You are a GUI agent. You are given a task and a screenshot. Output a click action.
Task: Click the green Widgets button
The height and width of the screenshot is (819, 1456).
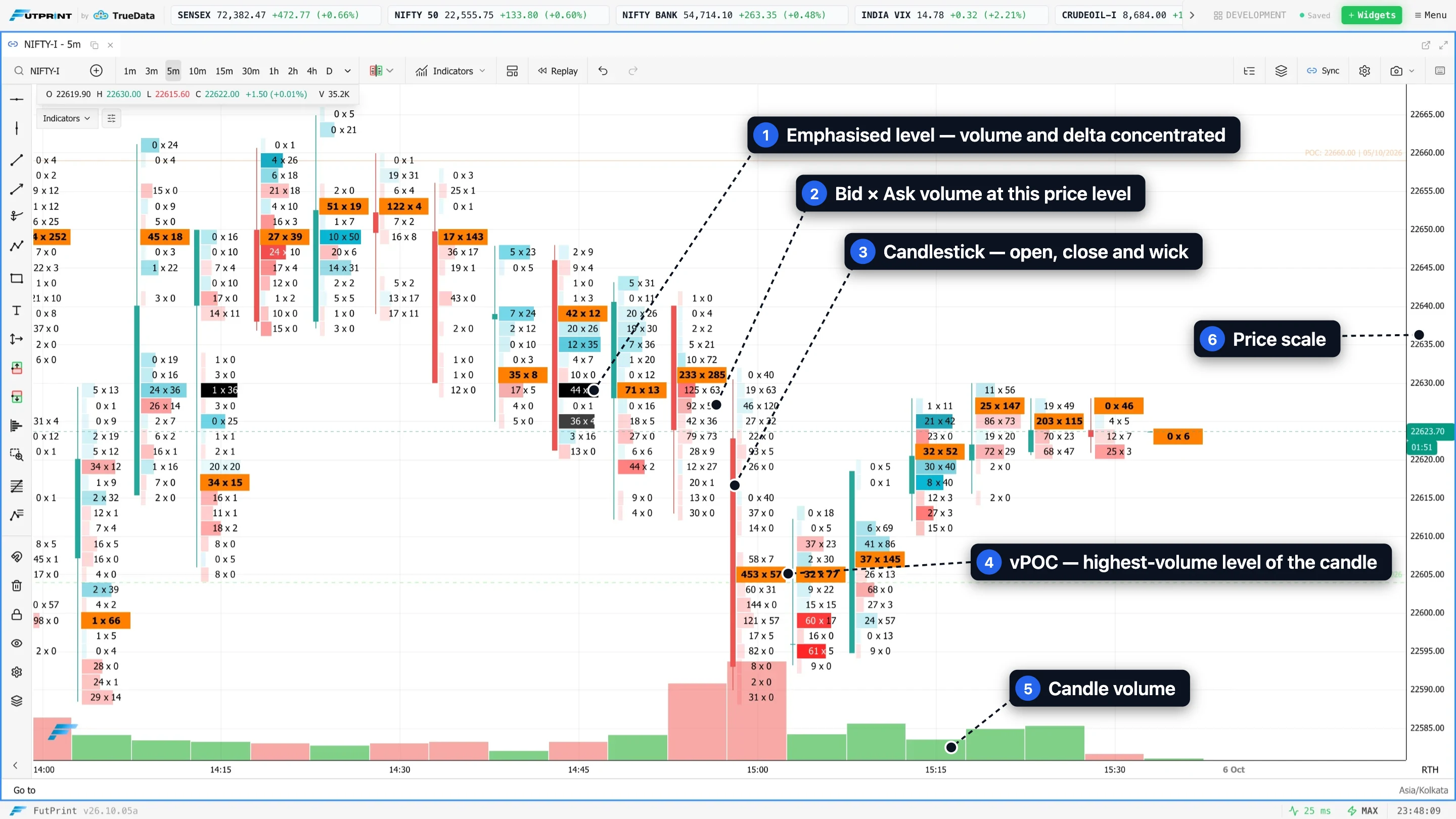pyautogui.click(x=1372, y=15)
